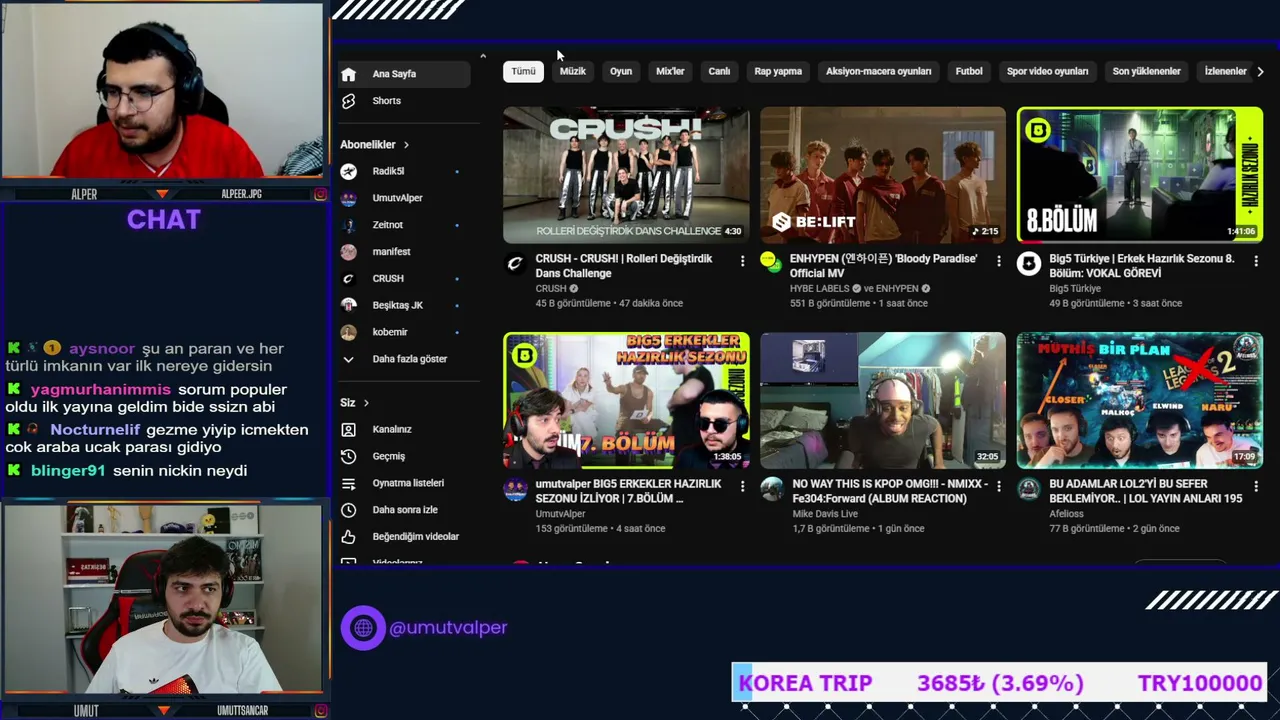Image resolution: width=1280 pixels, height=720 pixels.
Task: Click HYBE LABELS avatar beside Bloody Paradise title
Action: tap(771, 263)
